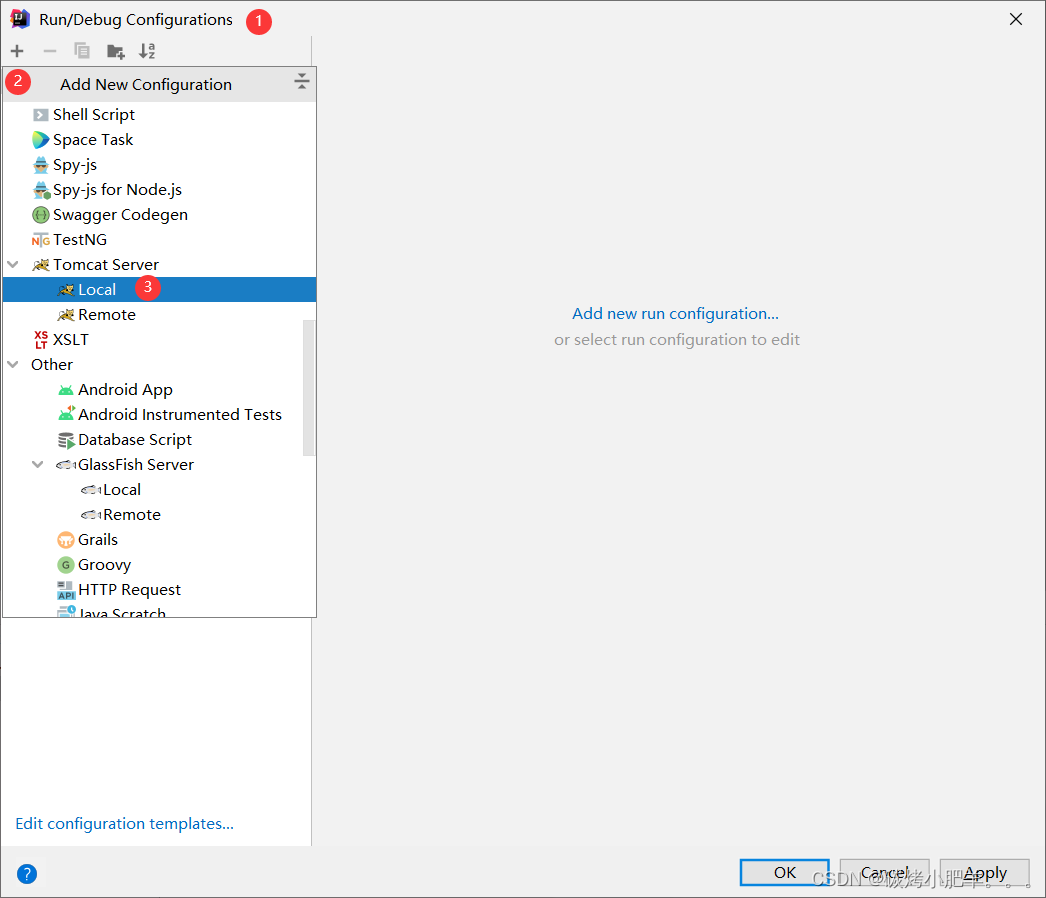Click the Database Script icon
The image size is (1046, 898).
[x=66, y=440]
